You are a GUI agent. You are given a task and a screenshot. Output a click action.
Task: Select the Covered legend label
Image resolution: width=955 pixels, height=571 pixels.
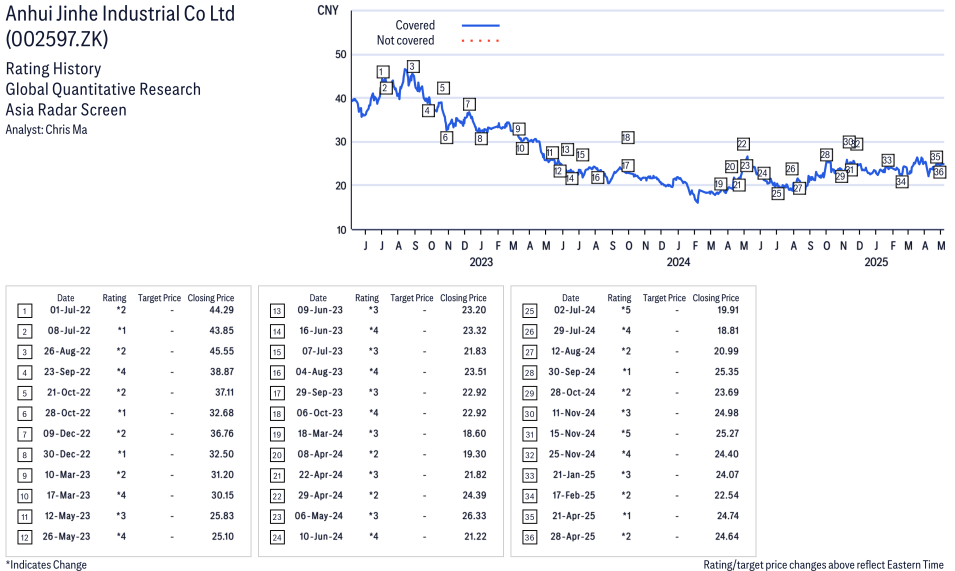pos(415,25)
